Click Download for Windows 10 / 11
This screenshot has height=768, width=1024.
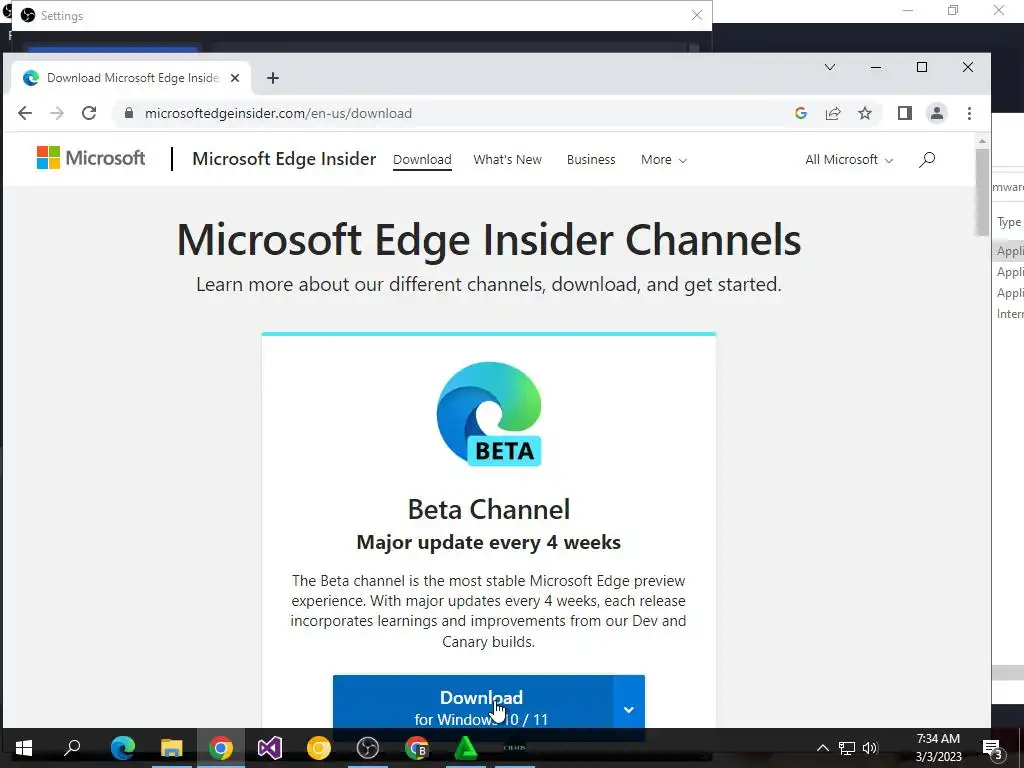point(473,708)
